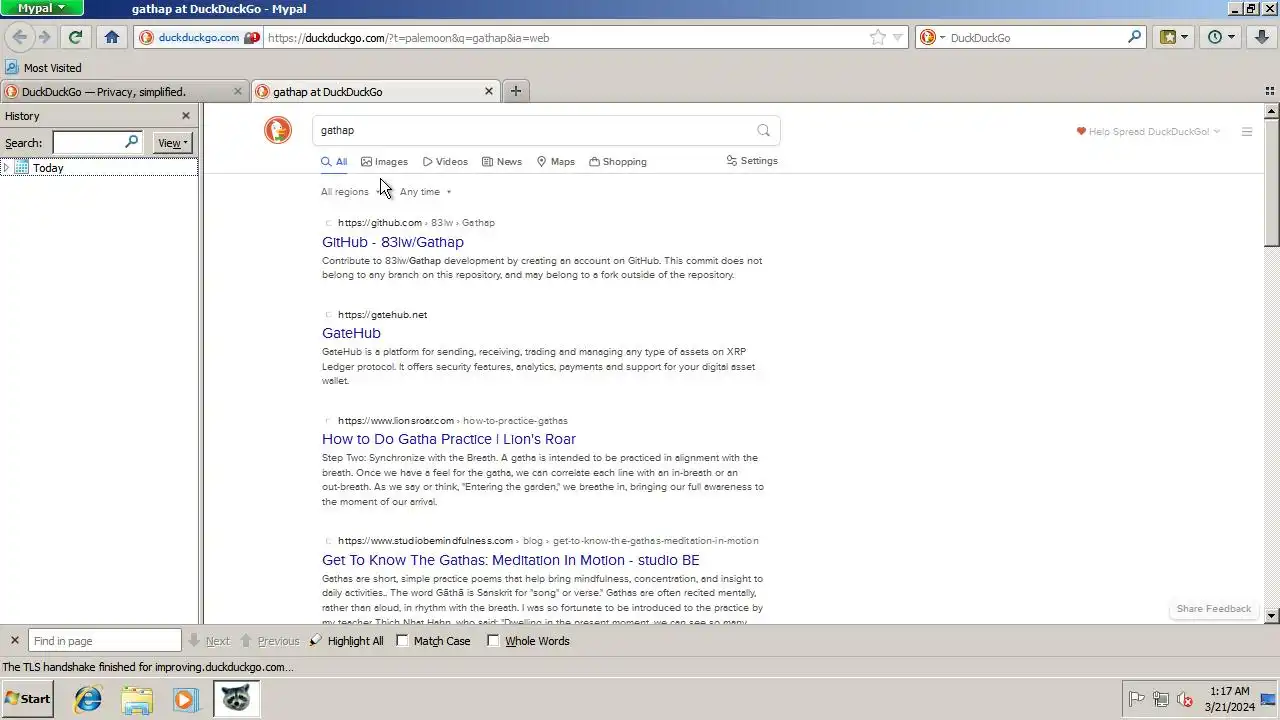The height and width of the screenshot is (720, 1280).
Task: Switch to 'DuckDuckGo — Privacy, simplified.' tab
Action: pyautogui.click(x=125, y=91)
